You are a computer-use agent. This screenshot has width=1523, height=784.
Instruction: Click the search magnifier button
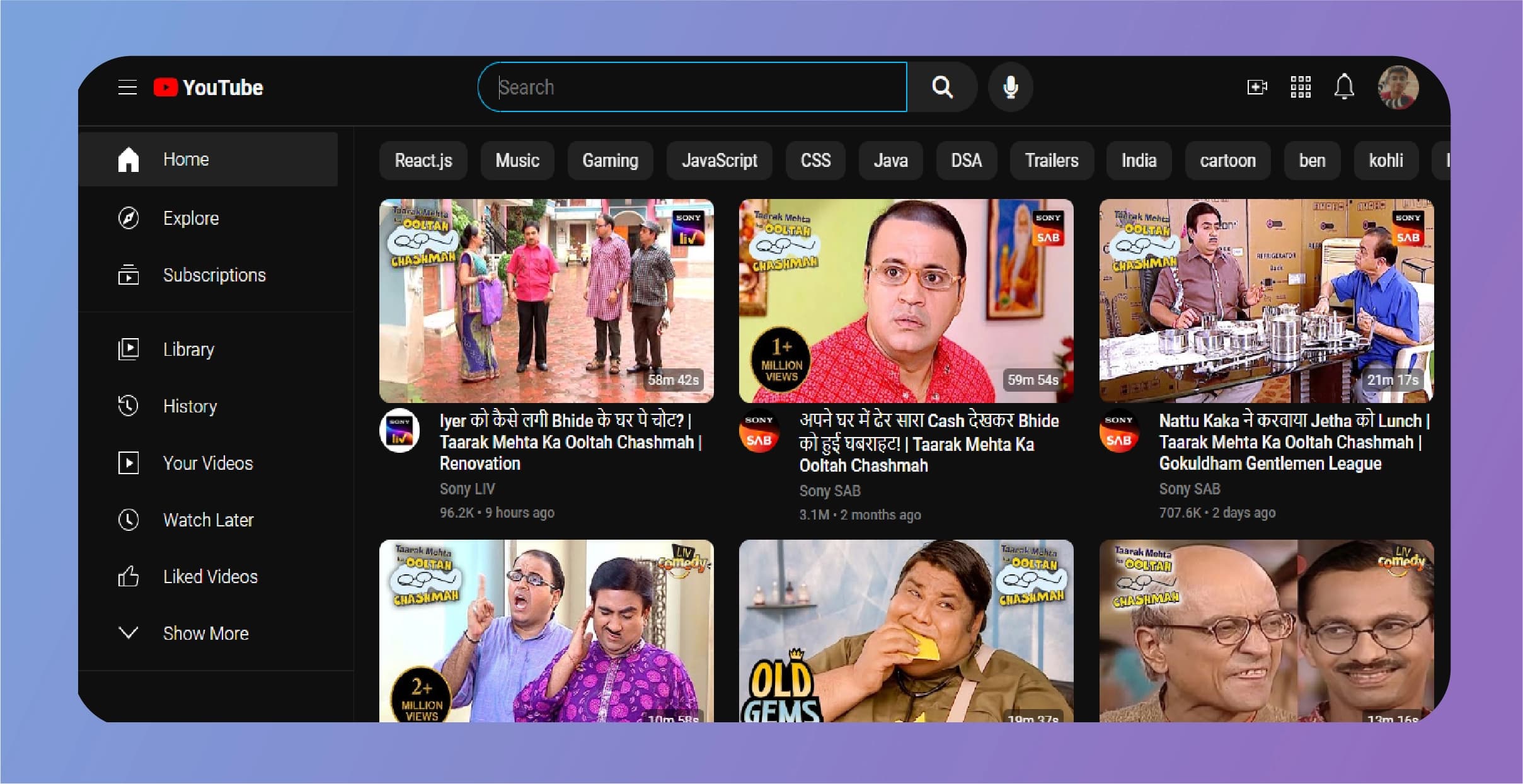(x=942, y=87)
